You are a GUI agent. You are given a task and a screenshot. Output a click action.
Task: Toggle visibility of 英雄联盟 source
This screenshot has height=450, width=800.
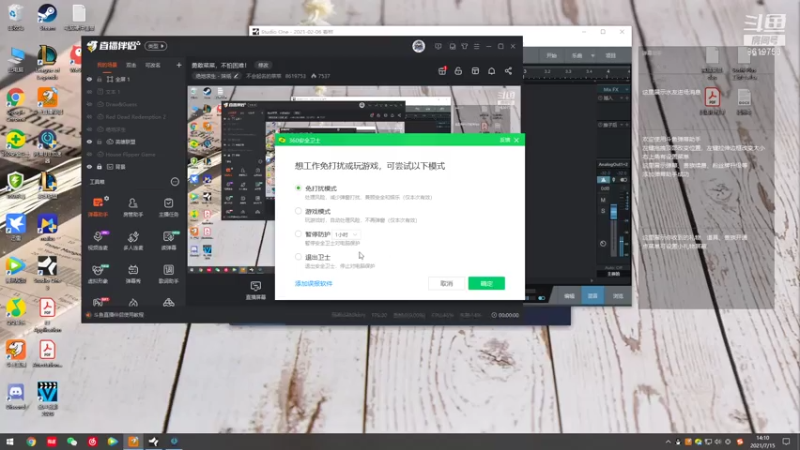point(89,142)
